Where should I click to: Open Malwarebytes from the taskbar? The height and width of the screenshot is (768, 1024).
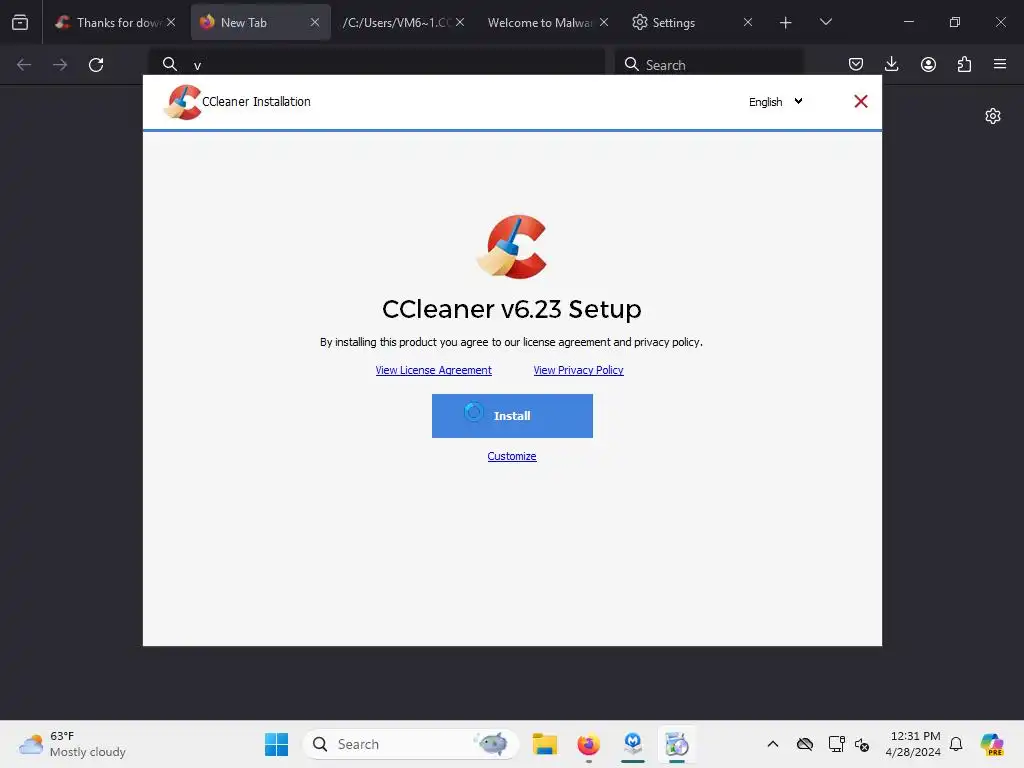click(x=632, y=744)
